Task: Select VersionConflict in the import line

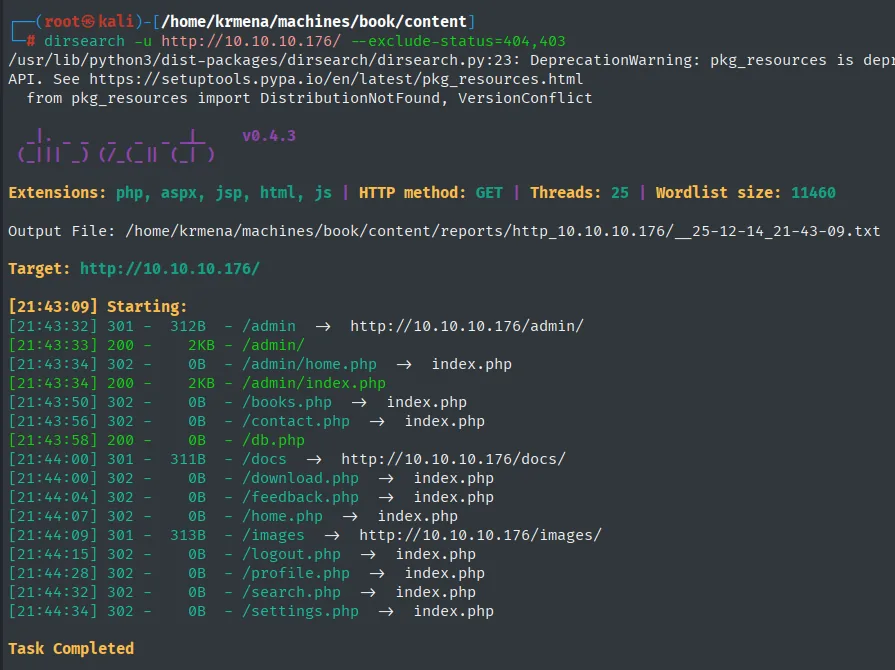Action: click(x=525, y=98)
